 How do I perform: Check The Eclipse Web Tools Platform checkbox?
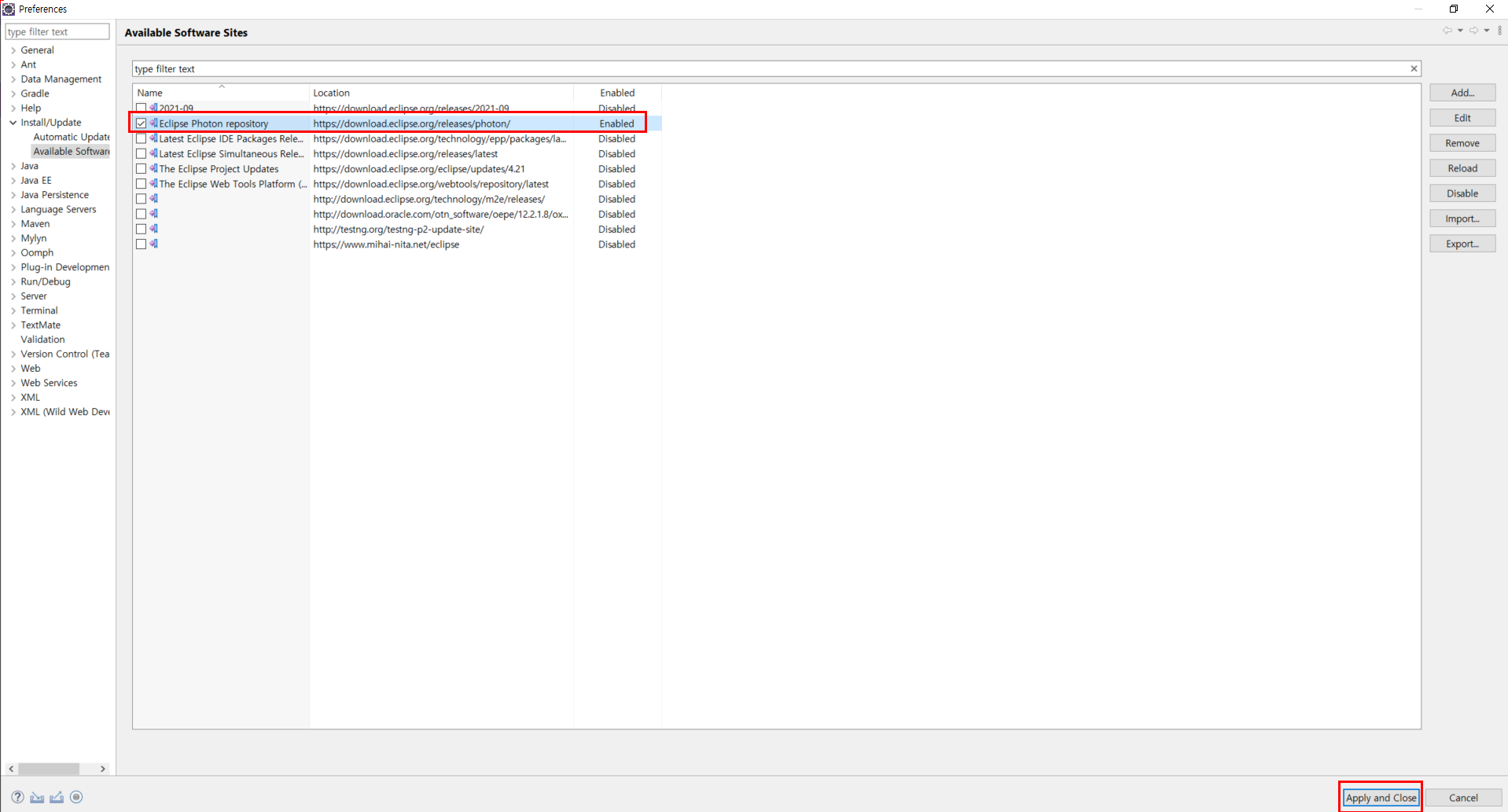click(141, 184)
